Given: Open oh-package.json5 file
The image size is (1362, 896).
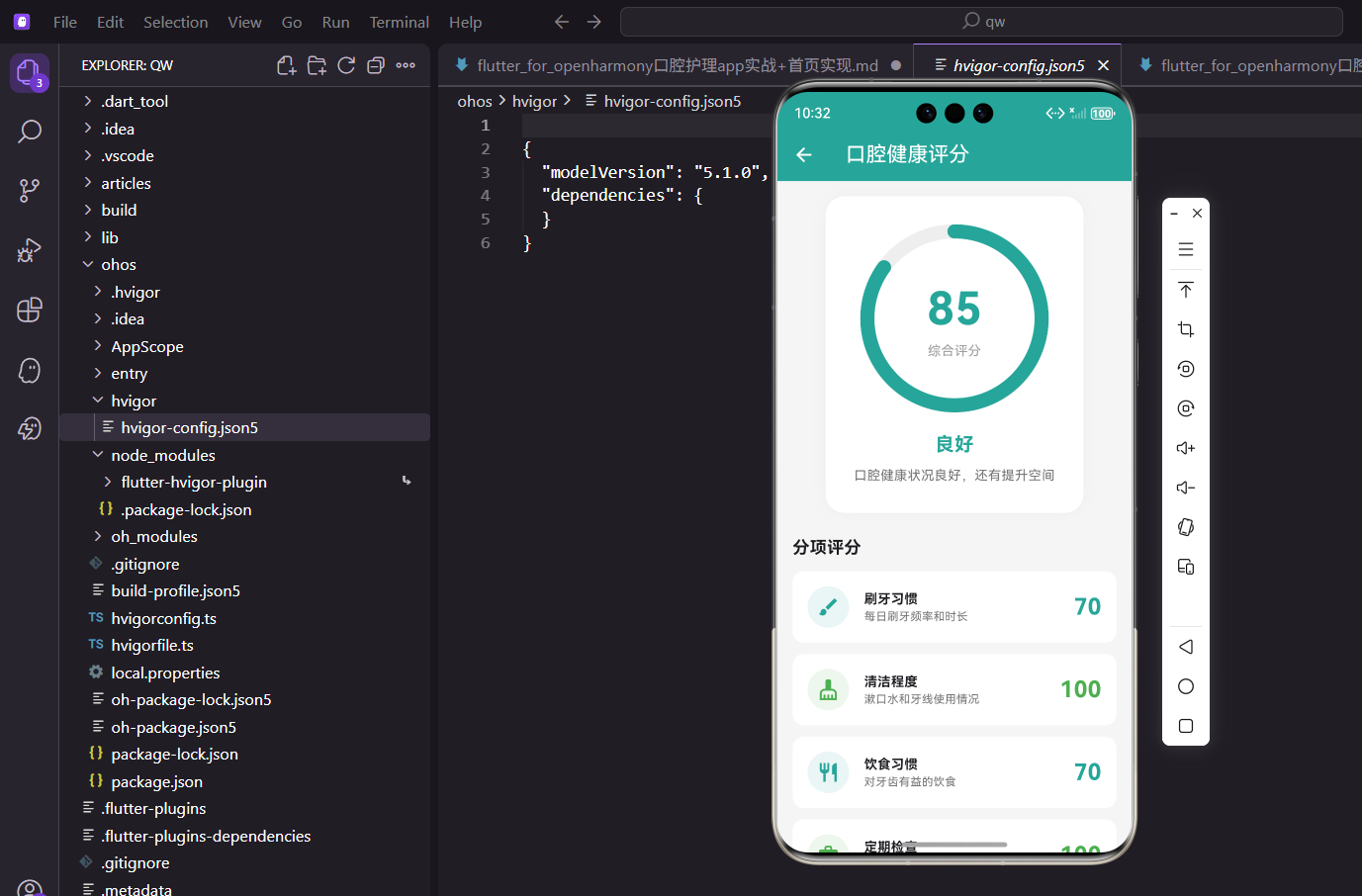Looking at the screenshot, I should 245,727.
